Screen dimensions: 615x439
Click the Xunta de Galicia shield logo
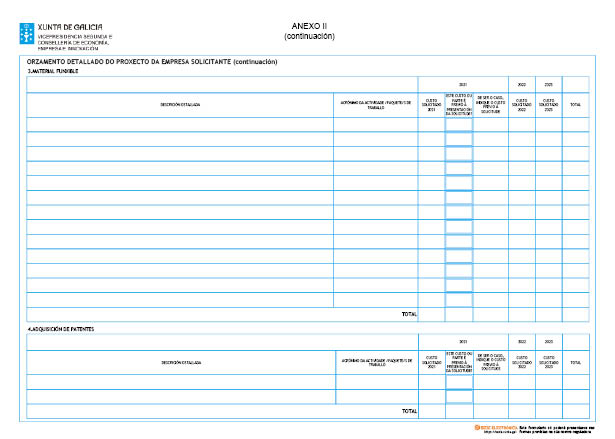coord(27,33)
